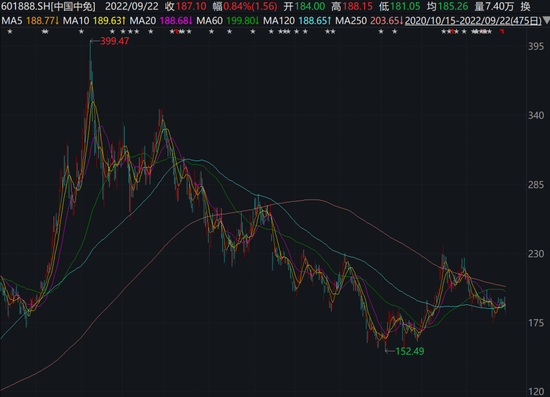Click the red flag marker below the MA20 value
Viewport: 550px width, 397px height.
[176, 32]
